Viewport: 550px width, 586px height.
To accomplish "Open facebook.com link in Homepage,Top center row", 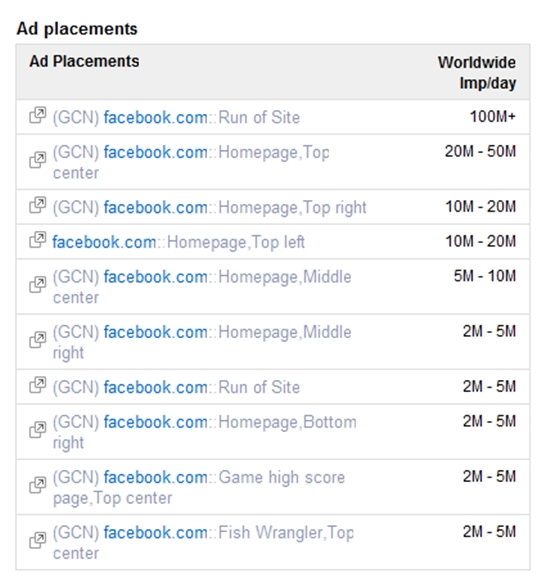I will click(x=155, y=152).
